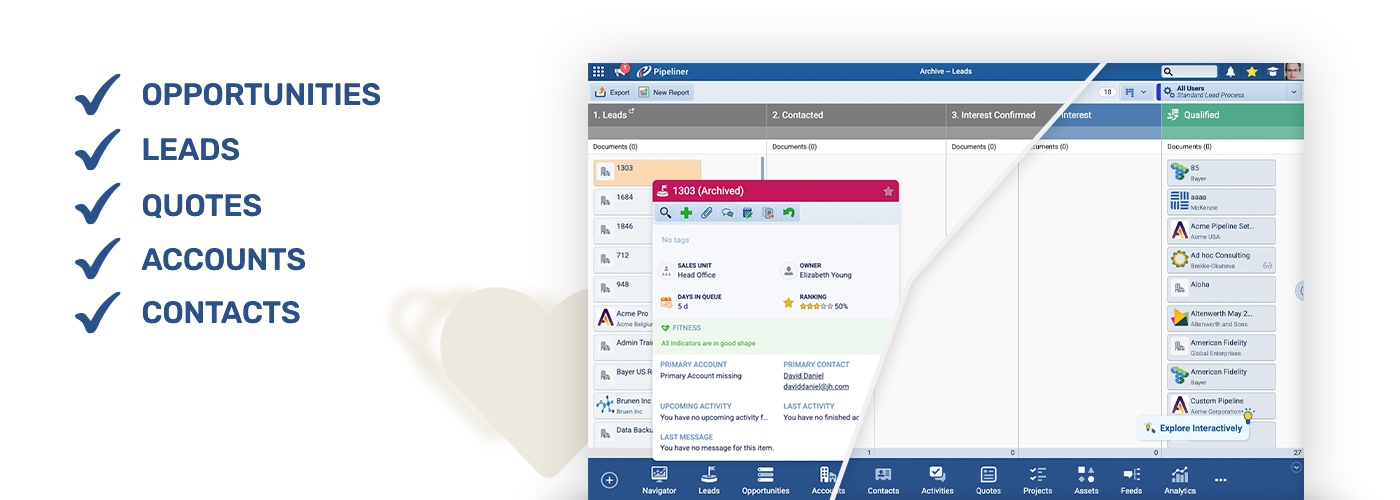Open Activities in bottom menu

click(937, 480)
